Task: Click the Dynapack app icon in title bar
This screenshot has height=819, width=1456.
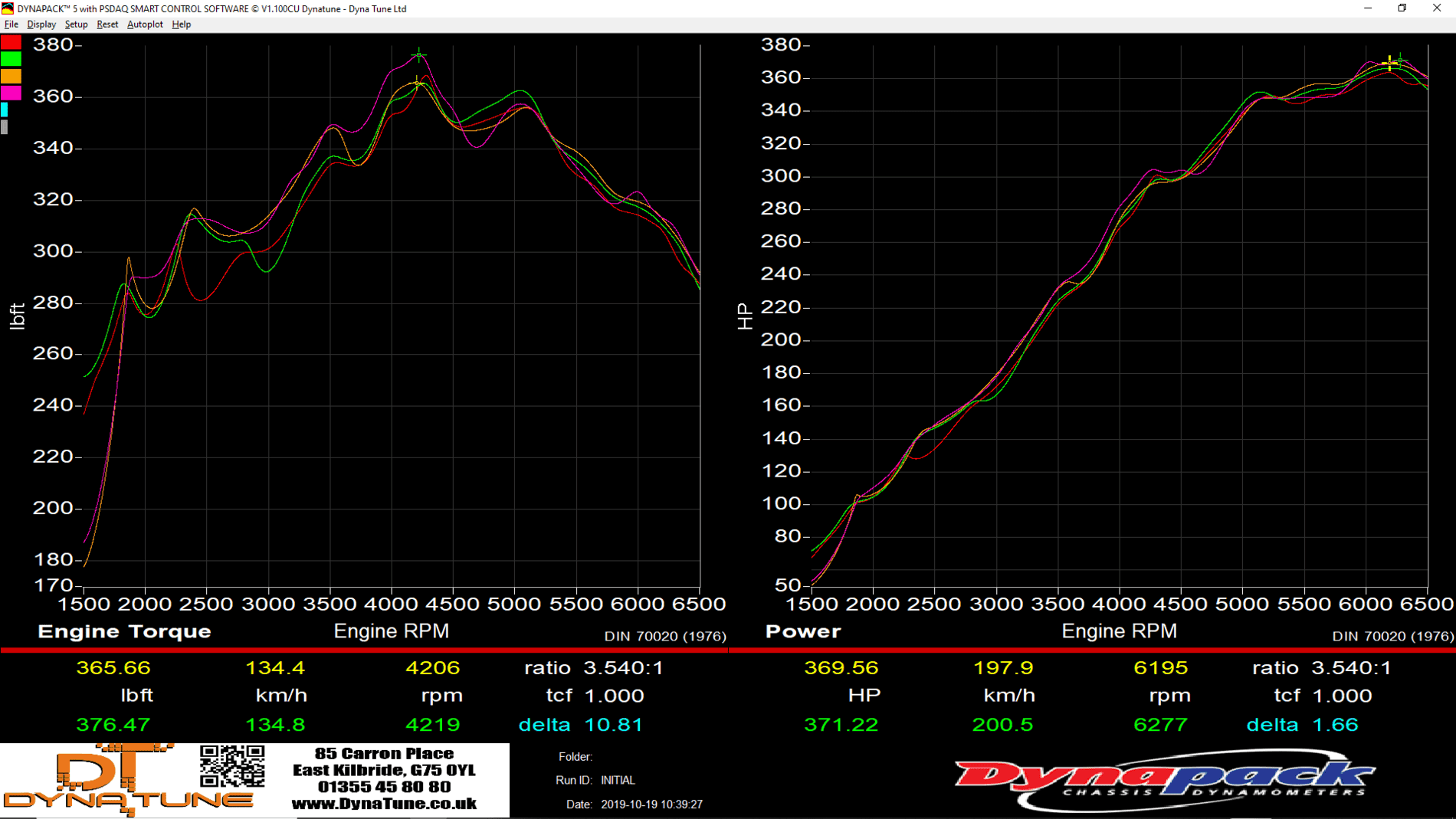Action: click(x=8, y=8)
